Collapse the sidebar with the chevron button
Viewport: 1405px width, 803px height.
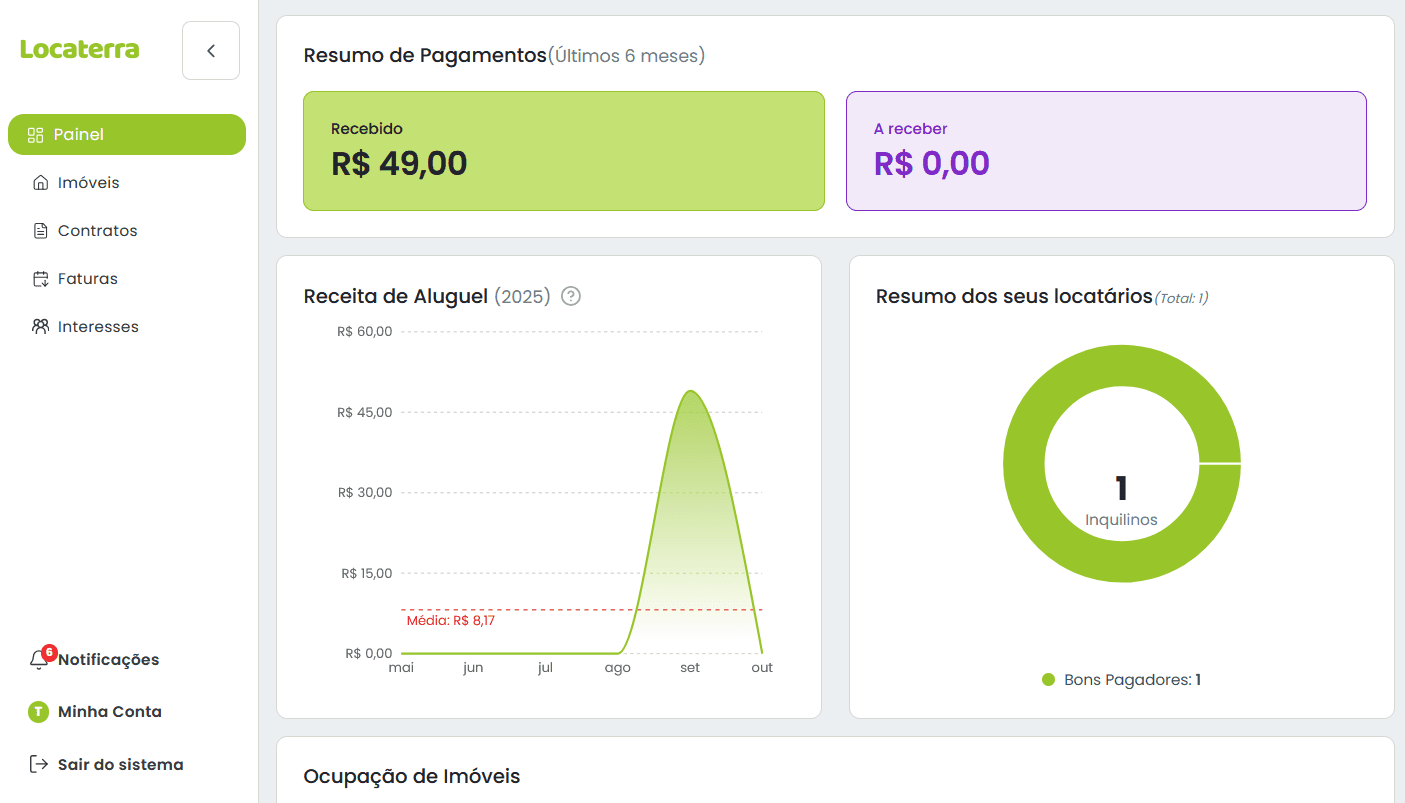click(x=211, y=51)
